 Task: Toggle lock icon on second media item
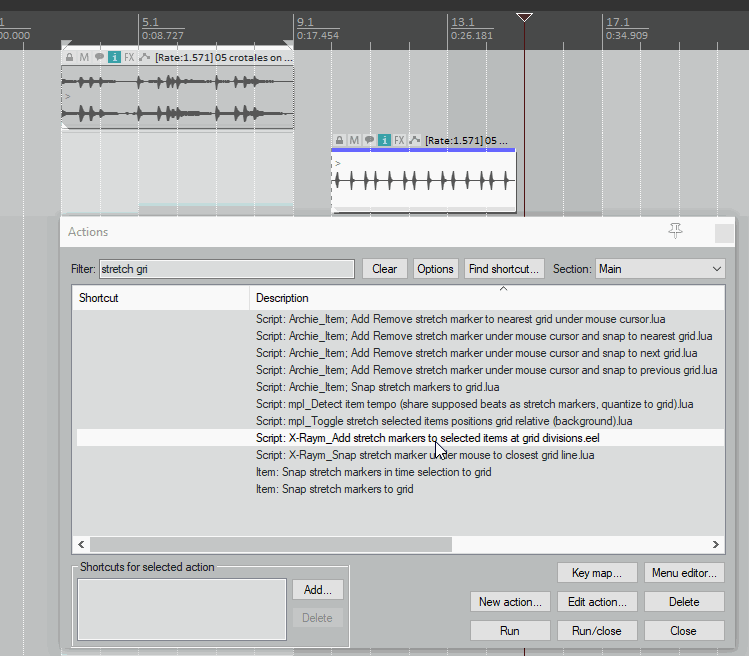339,141
